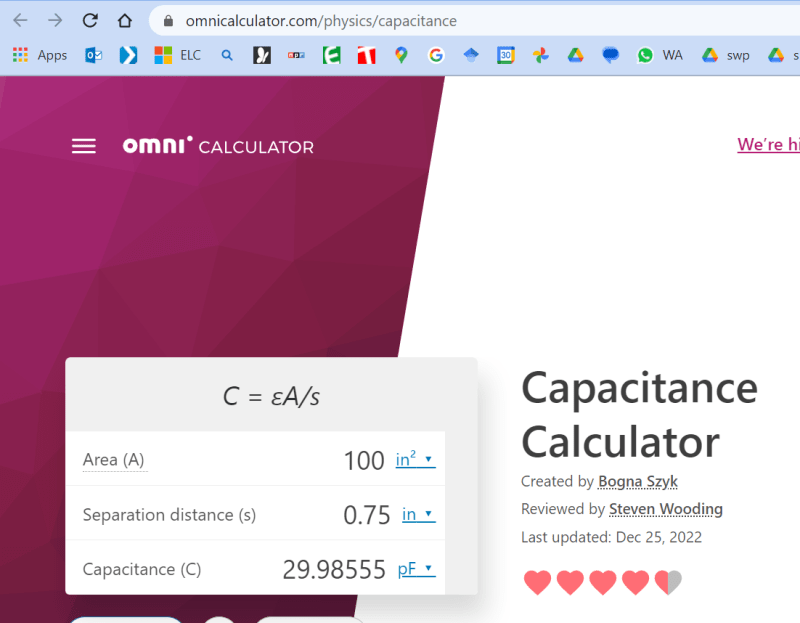The width and height of the screenshot is (800, 623).
Task: Edit the Separation distance value 0.75
Action: pyautogui.click(x=366, y=515)
